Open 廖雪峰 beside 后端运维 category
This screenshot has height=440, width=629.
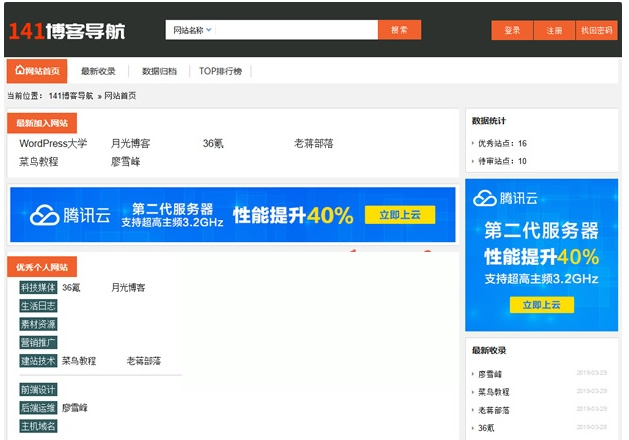75,408
